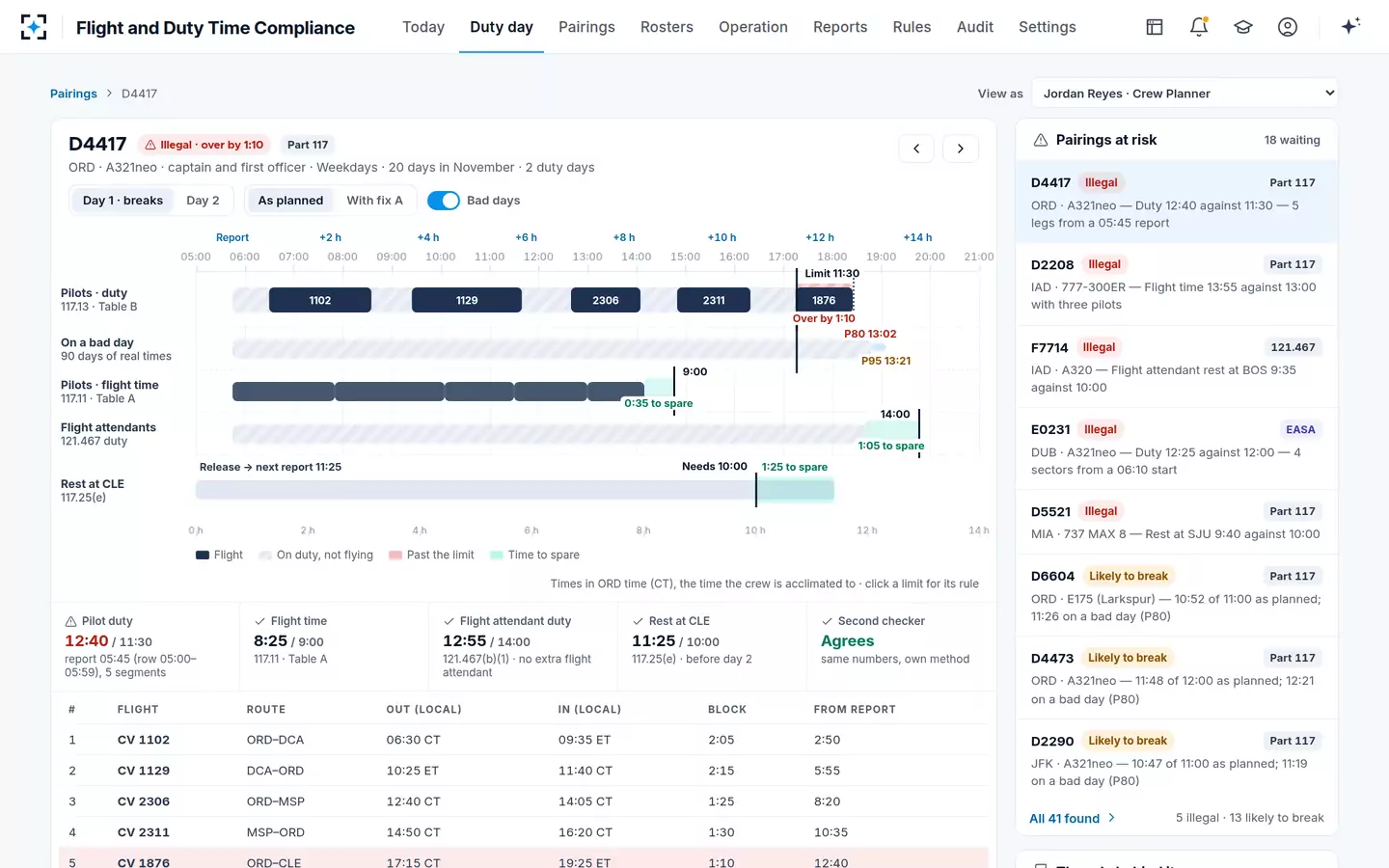Open the Rules tab
This screenshot has height=868, width=1389.
(x=912, y=27)
